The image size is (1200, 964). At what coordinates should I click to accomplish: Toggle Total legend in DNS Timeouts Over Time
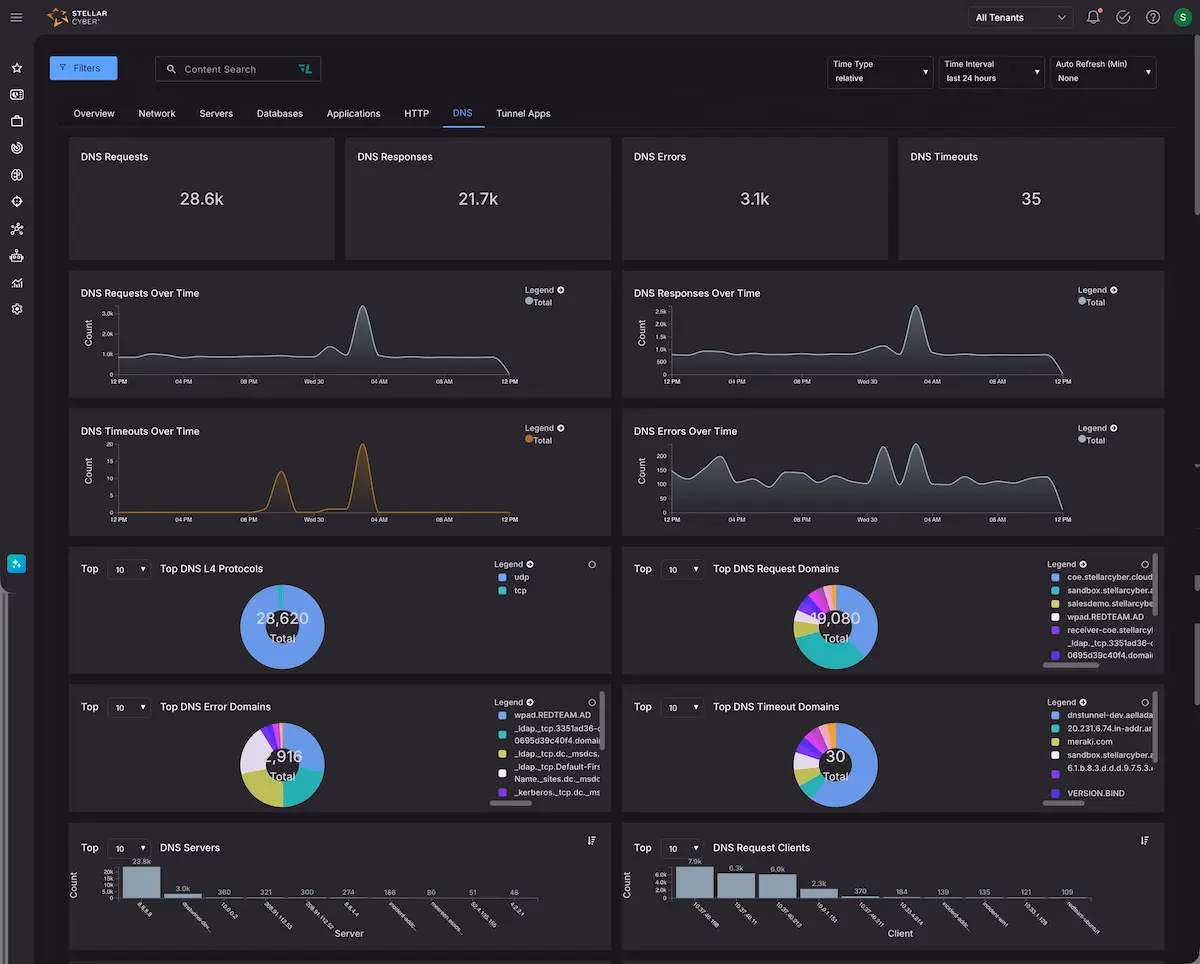click(538, 440)
